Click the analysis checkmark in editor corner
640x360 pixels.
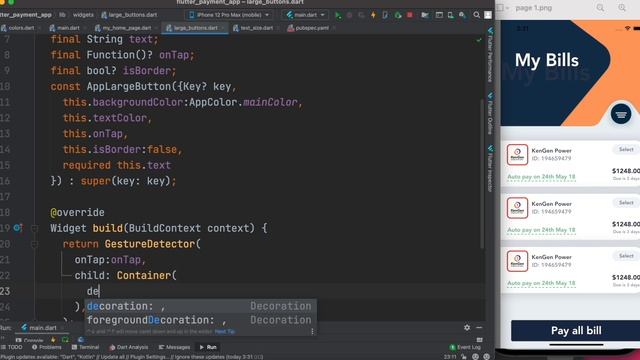[x=479, y=40]
